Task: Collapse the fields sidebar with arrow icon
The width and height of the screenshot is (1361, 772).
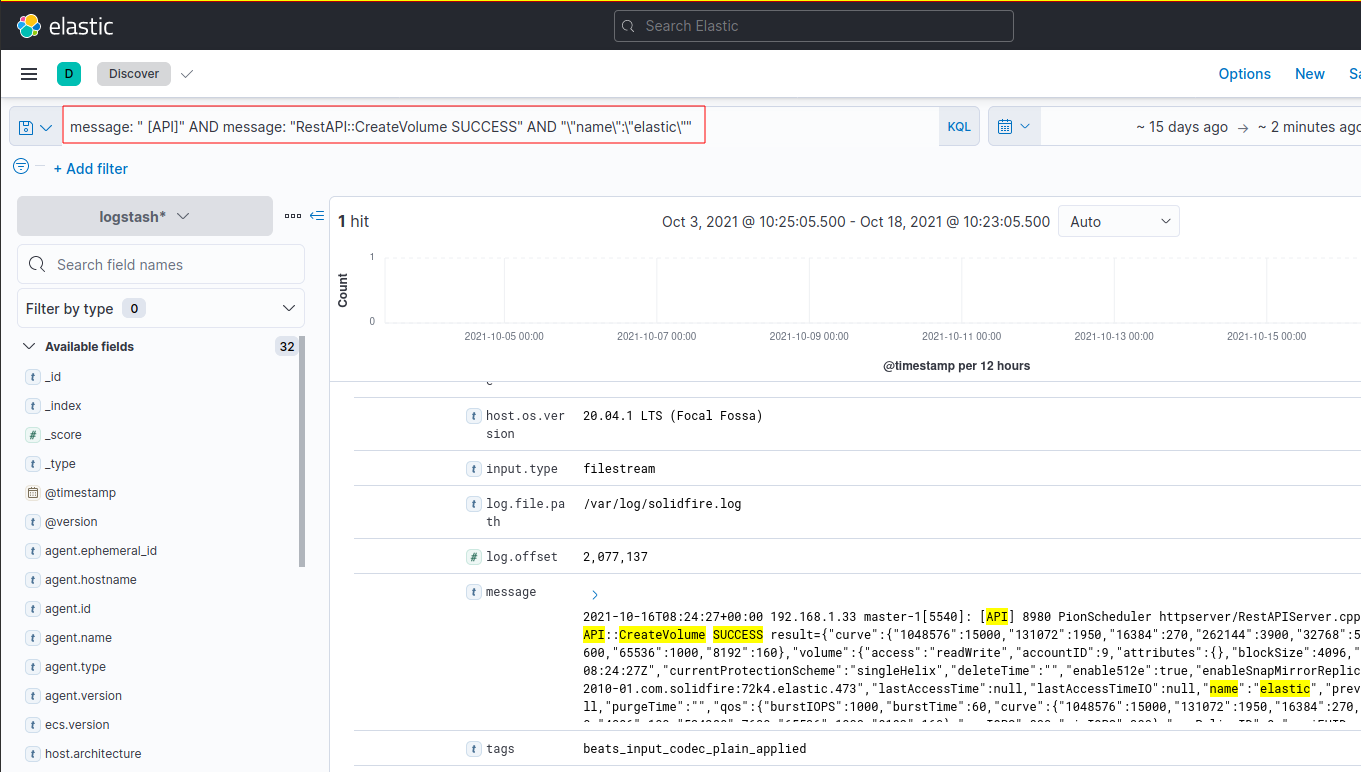Action: pyautogui.click(x=317, y=215)
